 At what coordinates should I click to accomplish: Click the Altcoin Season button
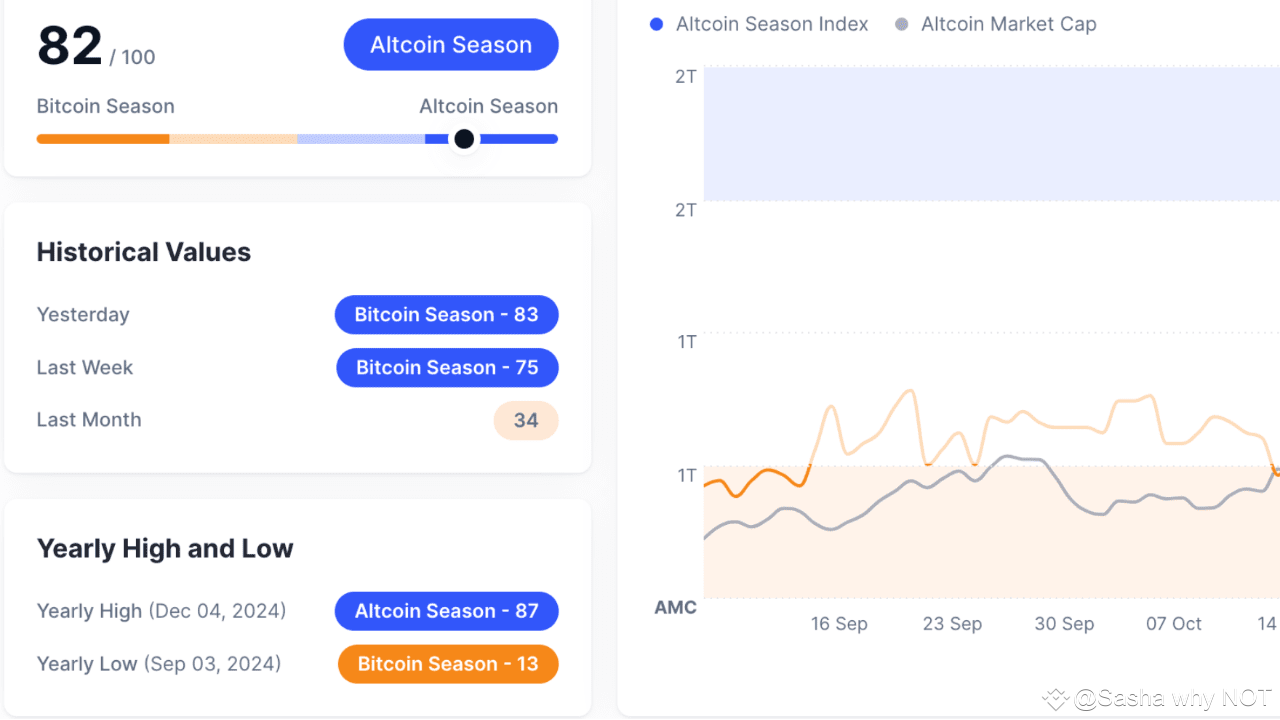(x=450, y=44)
